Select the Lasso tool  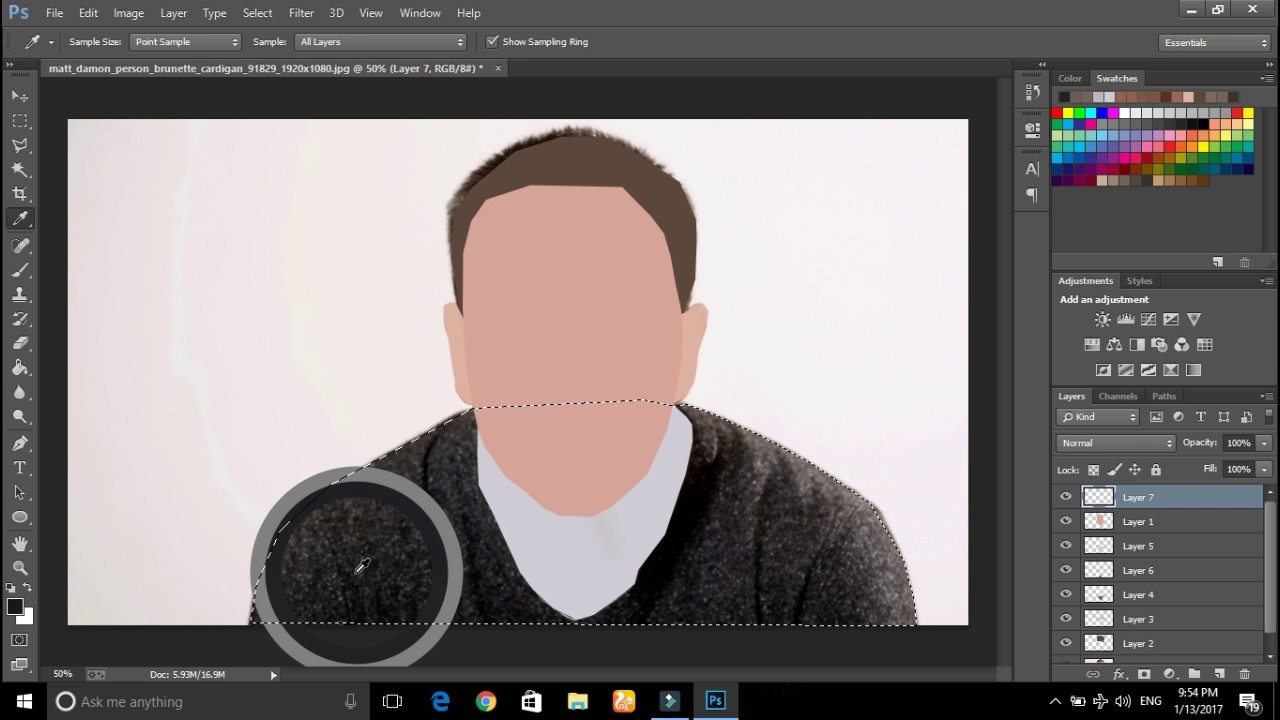point(20,145)
